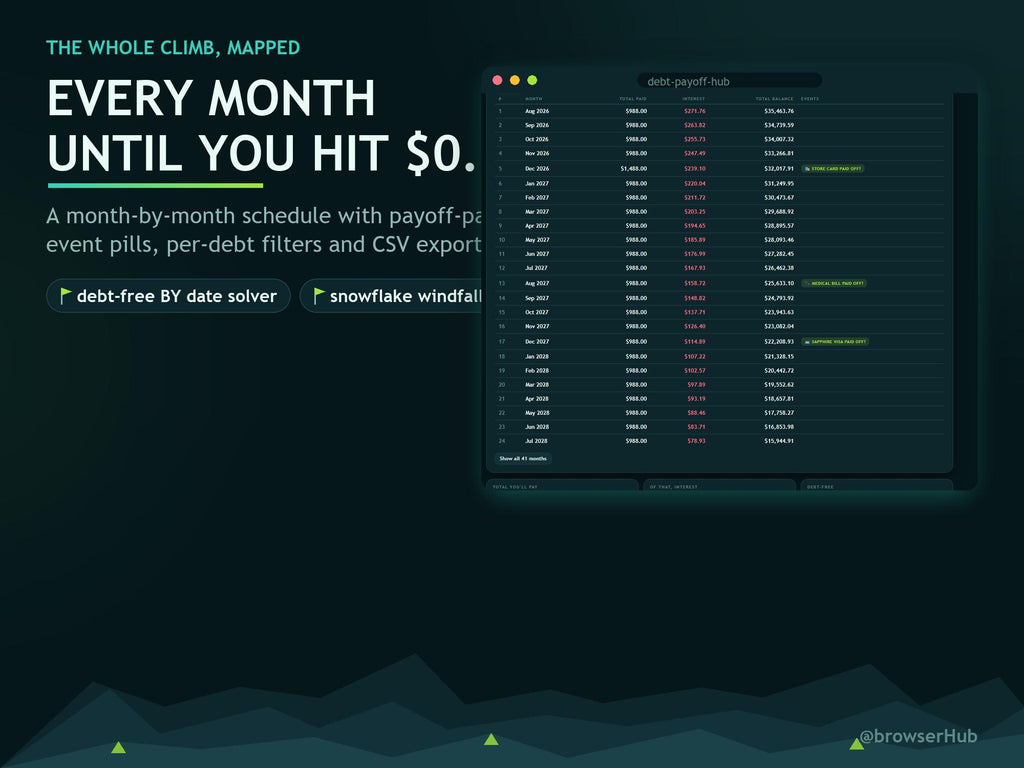Select the "Sep 2027" month cell
This screenshot has height=768, width=1024.
click(537, 298)
